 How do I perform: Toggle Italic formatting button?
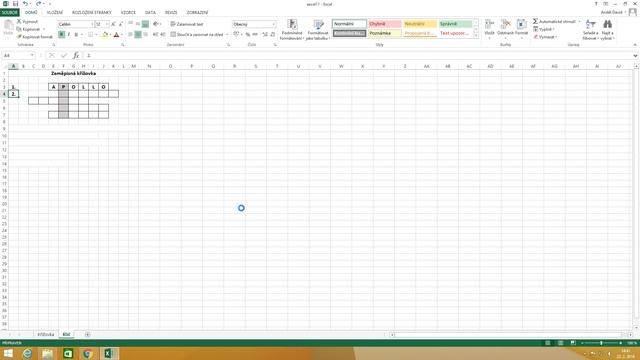[69, 35]
